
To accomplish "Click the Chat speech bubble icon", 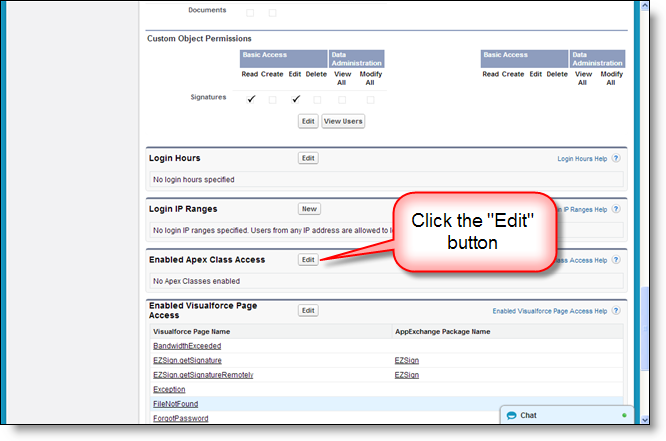I will click(511, 415).
